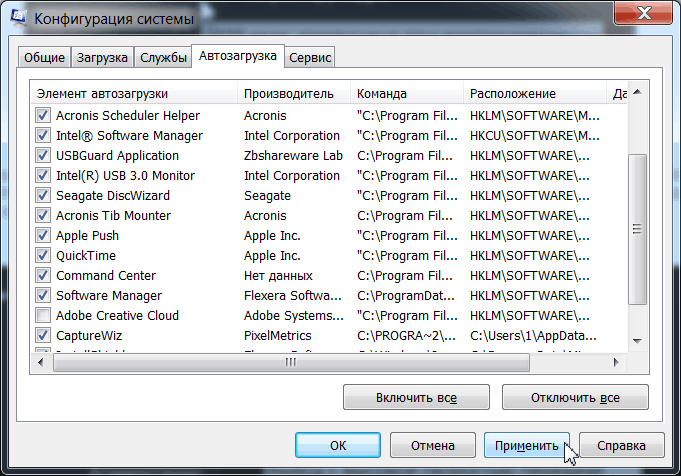Click Включить все button
Image resolution: width=681 pixels, height=476 pixels.
(x=416, y=397)
